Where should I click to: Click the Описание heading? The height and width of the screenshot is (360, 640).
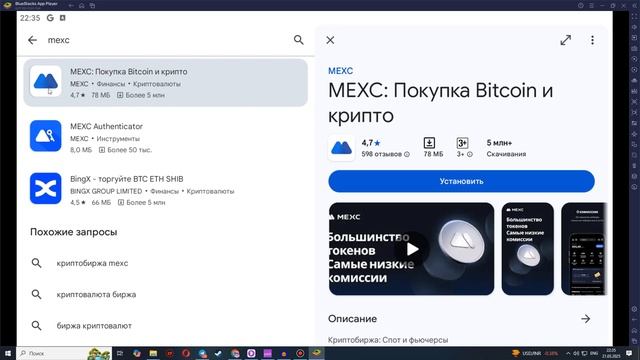tap(352, 319)
